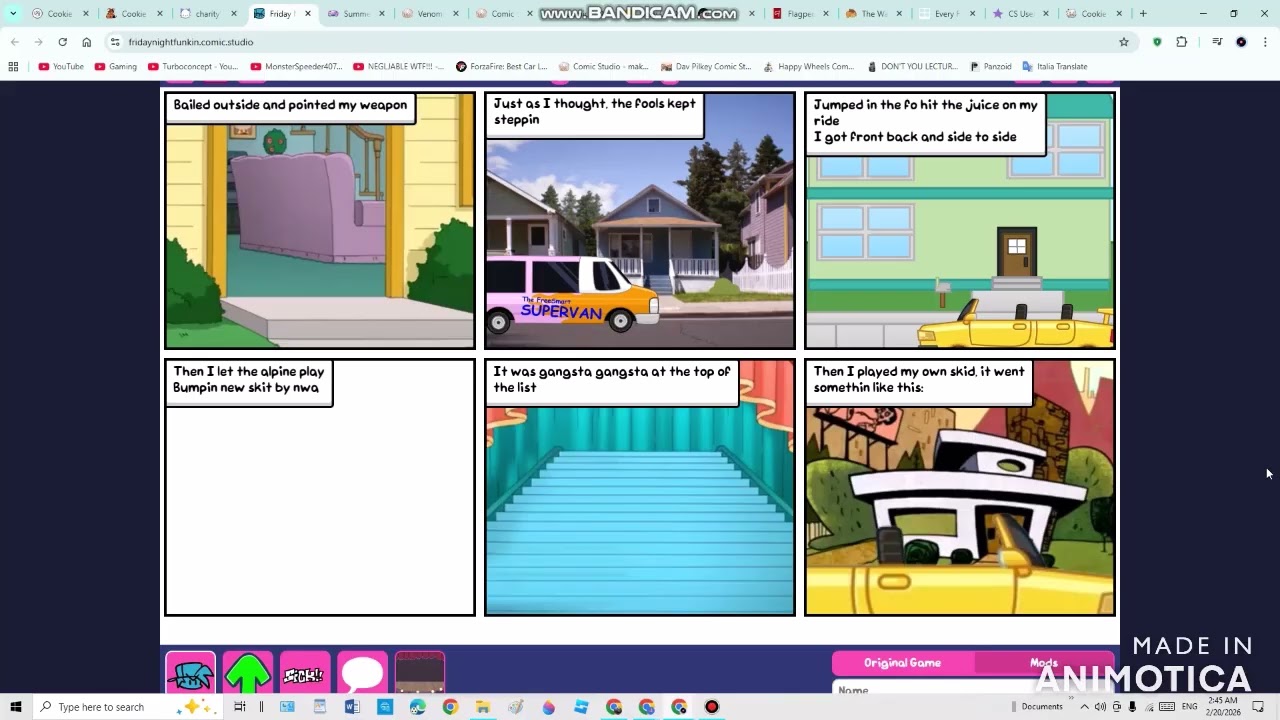This screenshot has width=1280, height=720.
Task: Open the 'gangsta gangsta' teal stairs panel
Action: tap(640, 488)
